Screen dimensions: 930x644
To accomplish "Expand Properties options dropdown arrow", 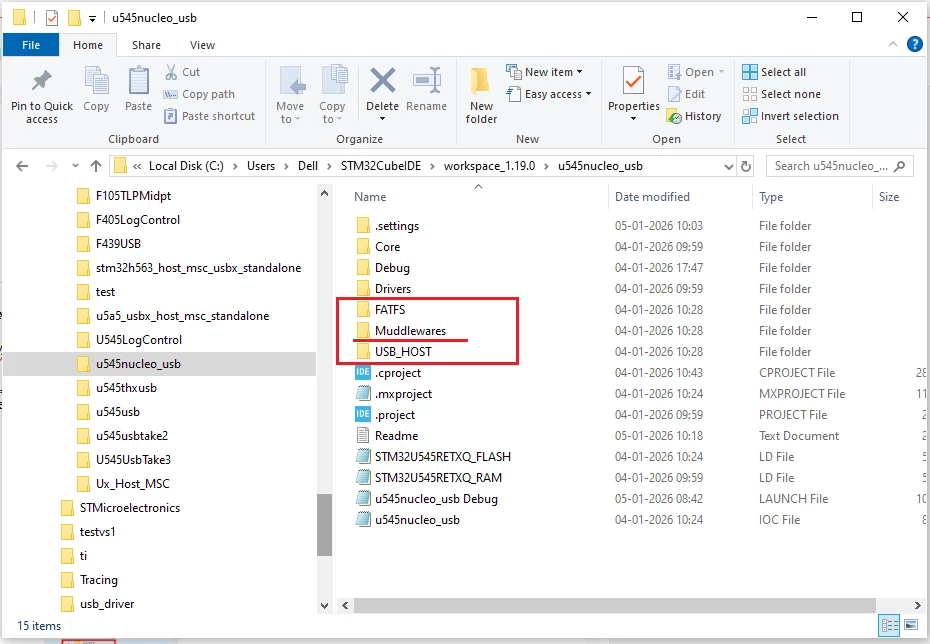I will point(633,119).
